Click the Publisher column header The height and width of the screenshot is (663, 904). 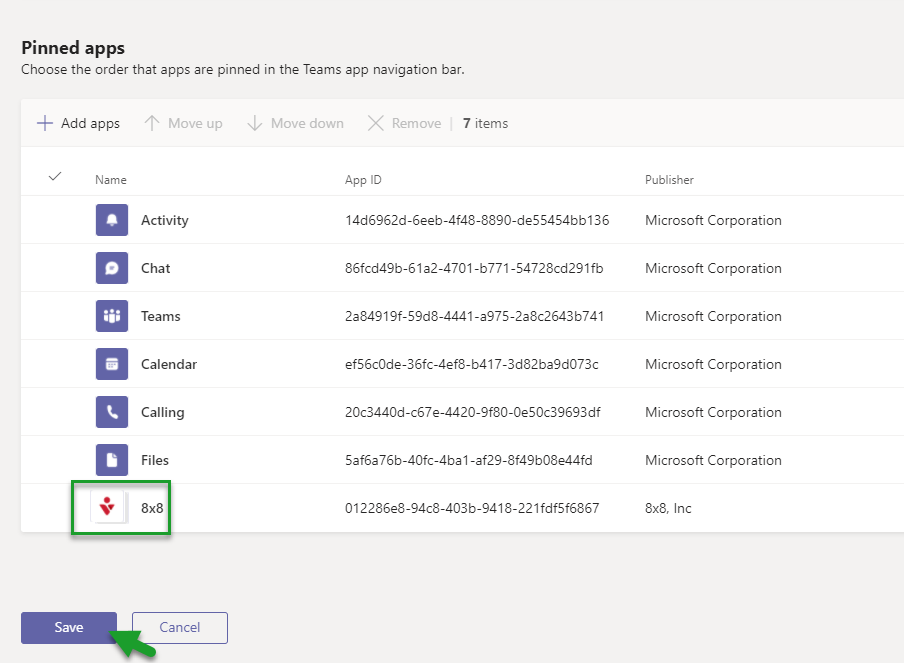click(x=669, y=180)
